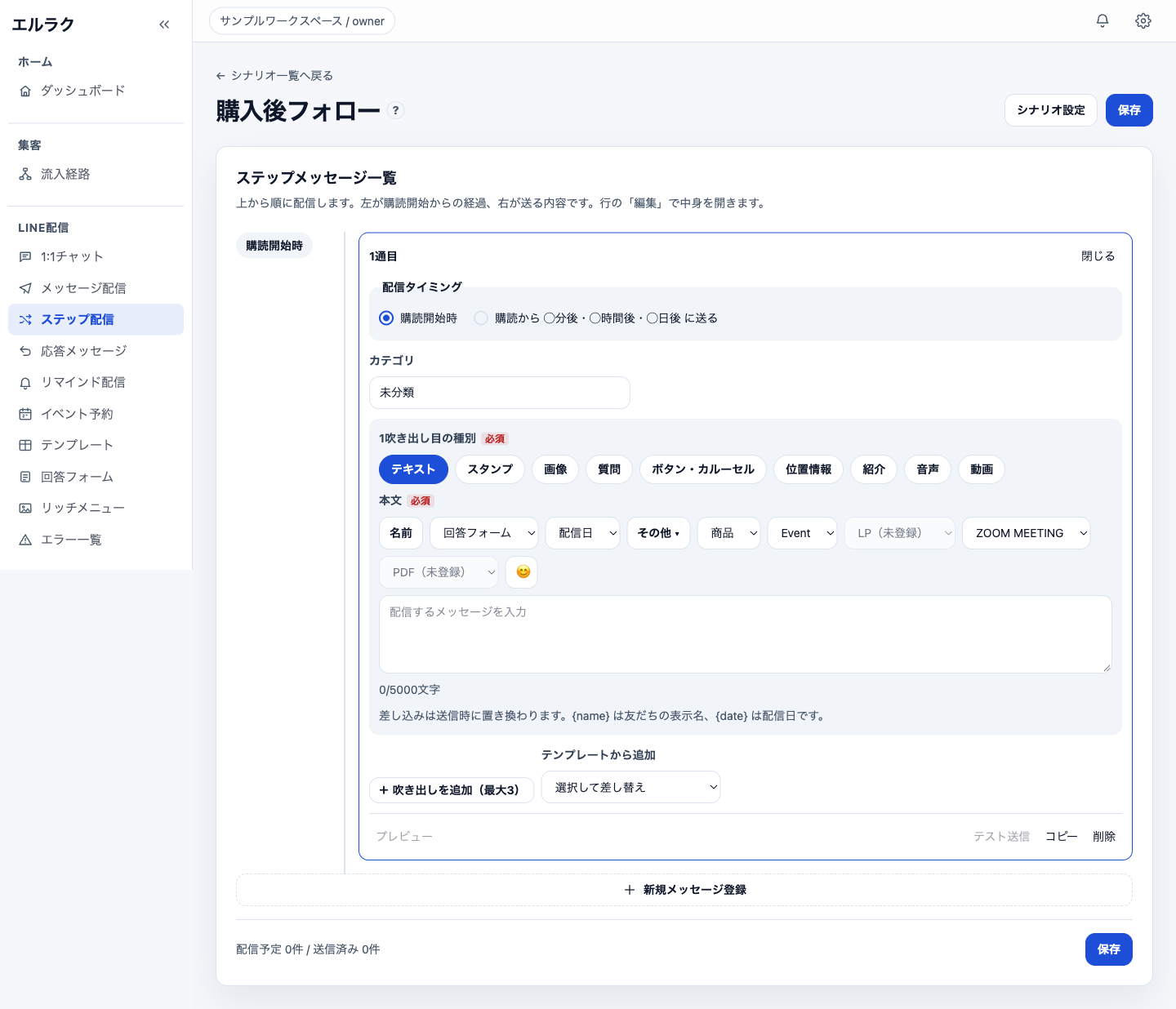Expand the Event dropdown
Screen dimensions: 1176x1009
coord(802,533)
